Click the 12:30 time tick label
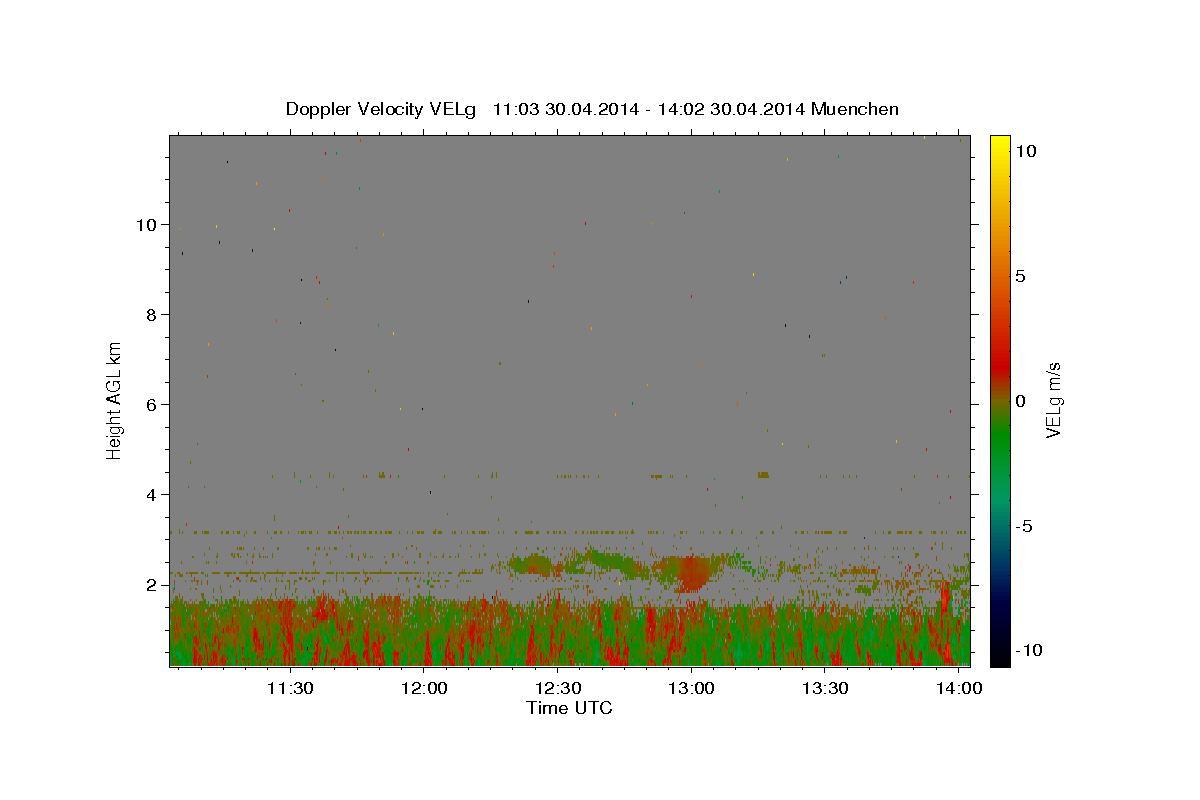Viewport: 1200px width, 800px height. point(558,689)
